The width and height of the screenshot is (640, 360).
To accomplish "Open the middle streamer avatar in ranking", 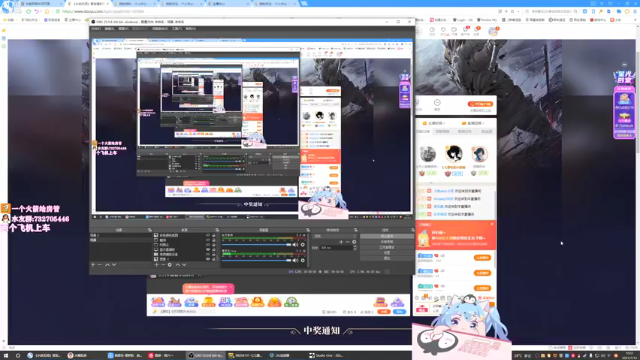I will click(453, 154).
